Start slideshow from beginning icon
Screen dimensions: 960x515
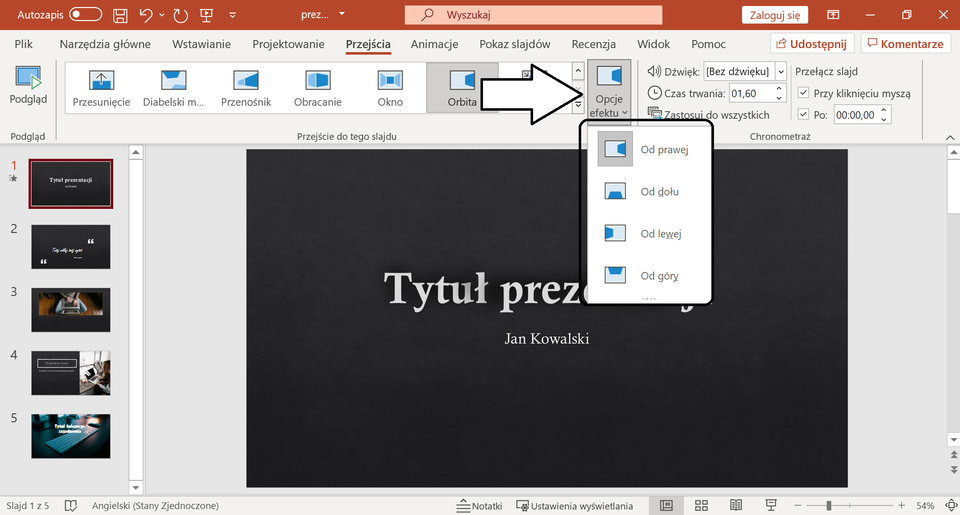click(206, 15)
